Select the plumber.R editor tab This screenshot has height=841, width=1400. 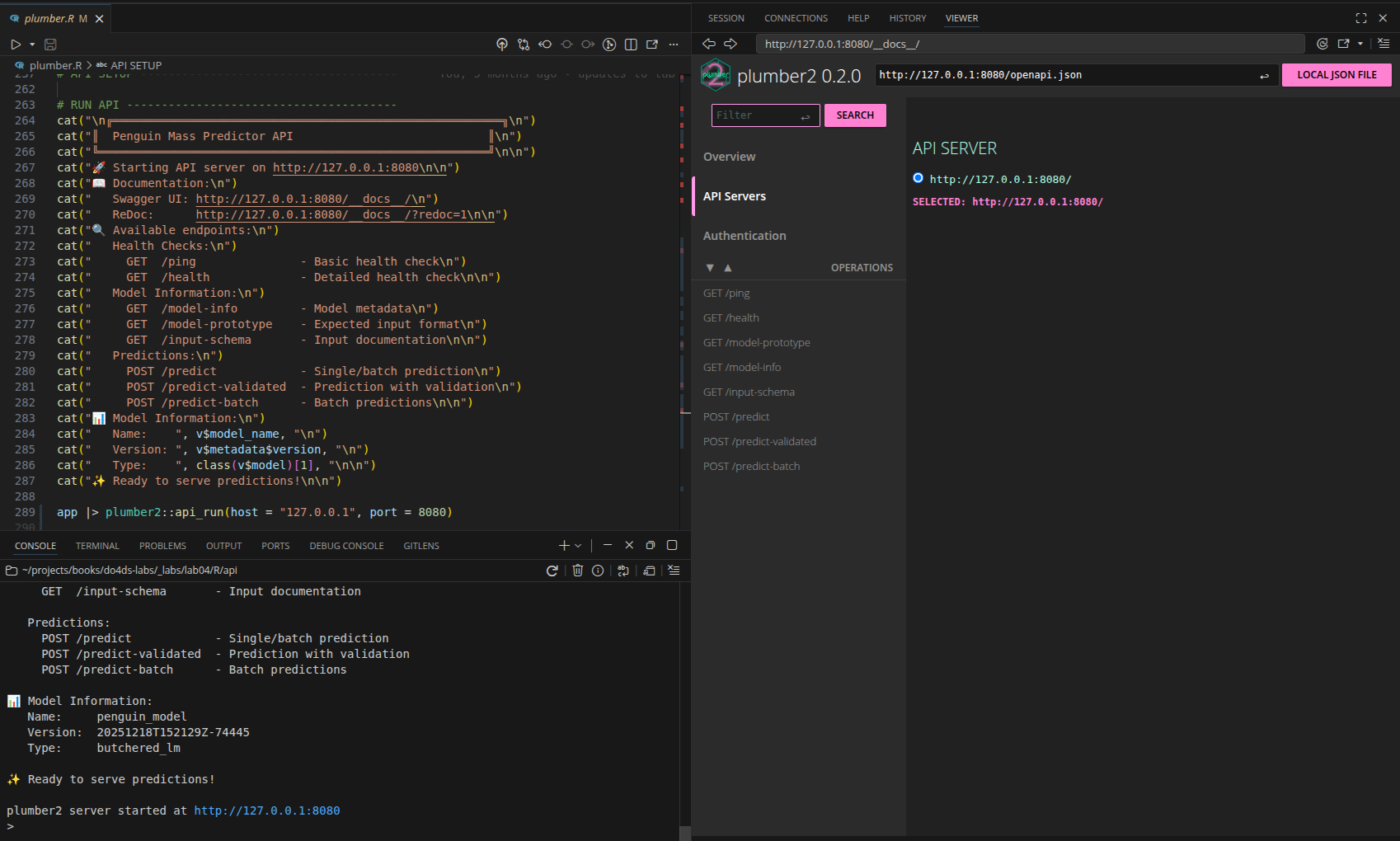(x=56, y=18)
